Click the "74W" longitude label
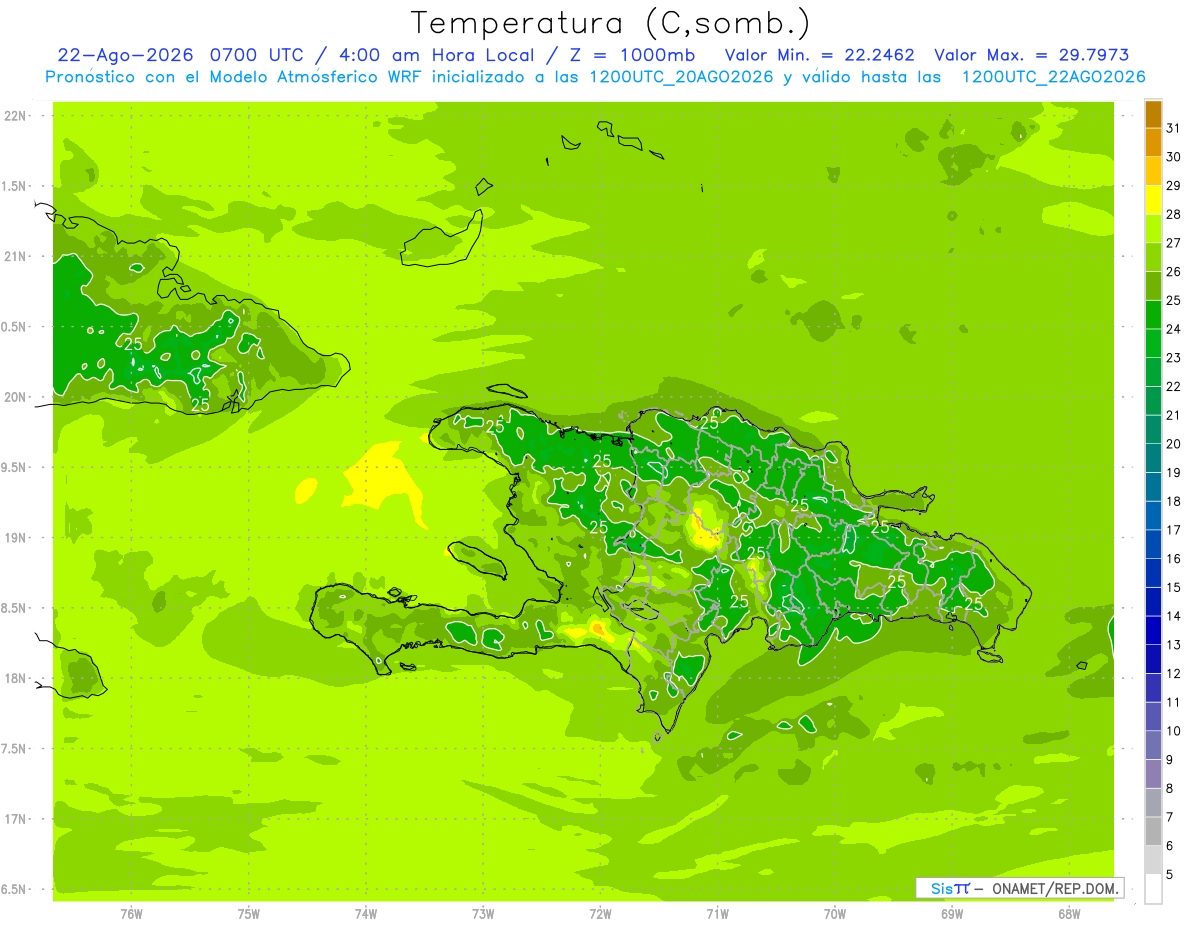This screenshot has width=1200, height=927. [x=366, y=914]
